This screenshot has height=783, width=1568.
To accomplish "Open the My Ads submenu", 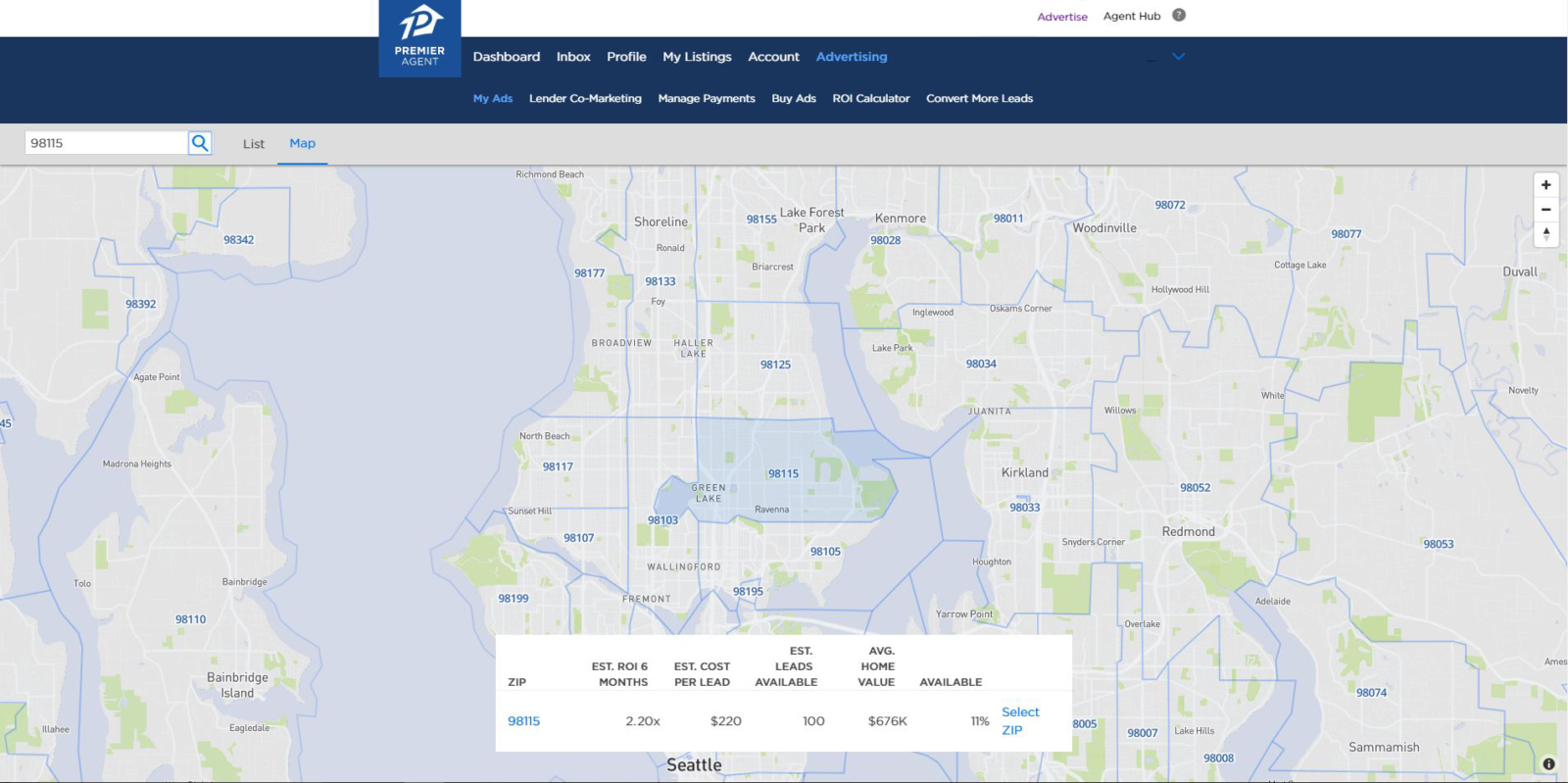I will tap(493, 99).
